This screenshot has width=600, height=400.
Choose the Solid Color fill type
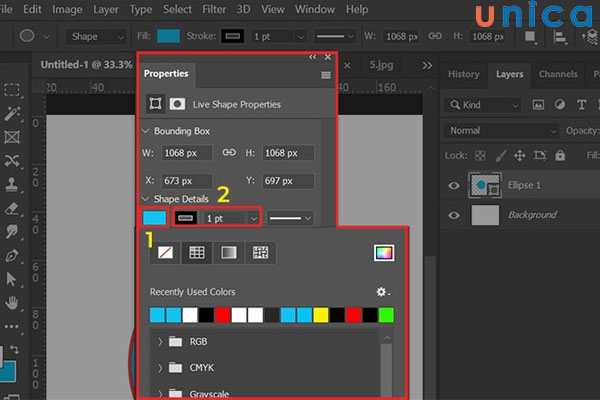[x=197, y=252]
